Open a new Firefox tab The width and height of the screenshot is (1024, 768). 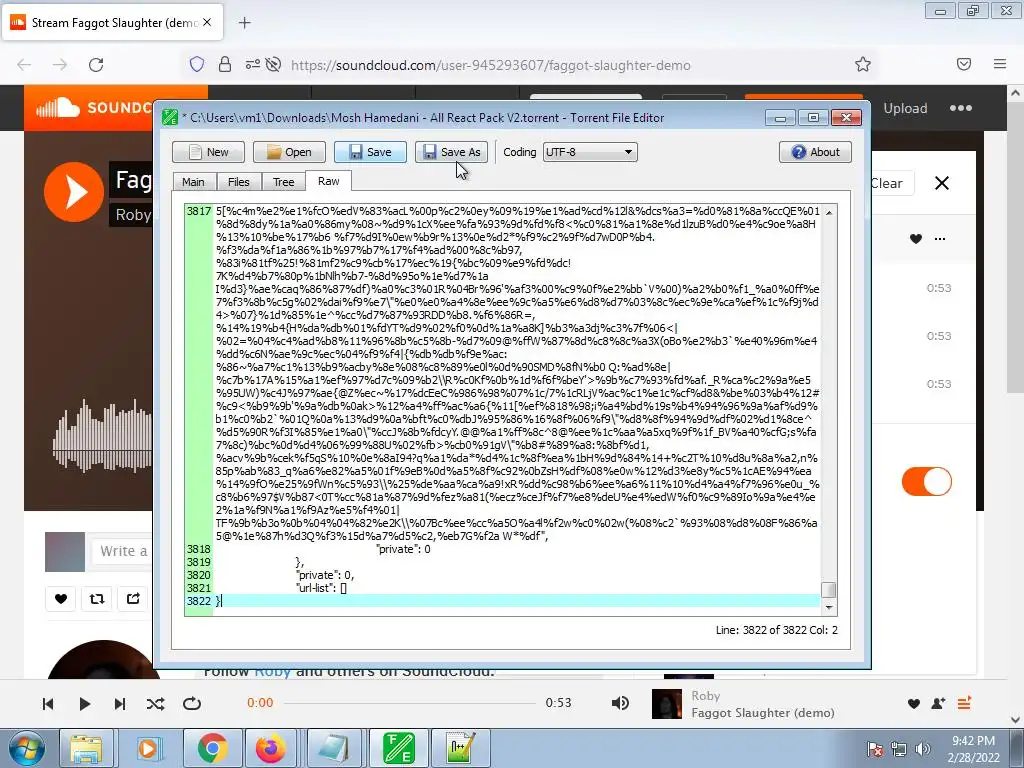pyautogui.click(x=245, y=23)
